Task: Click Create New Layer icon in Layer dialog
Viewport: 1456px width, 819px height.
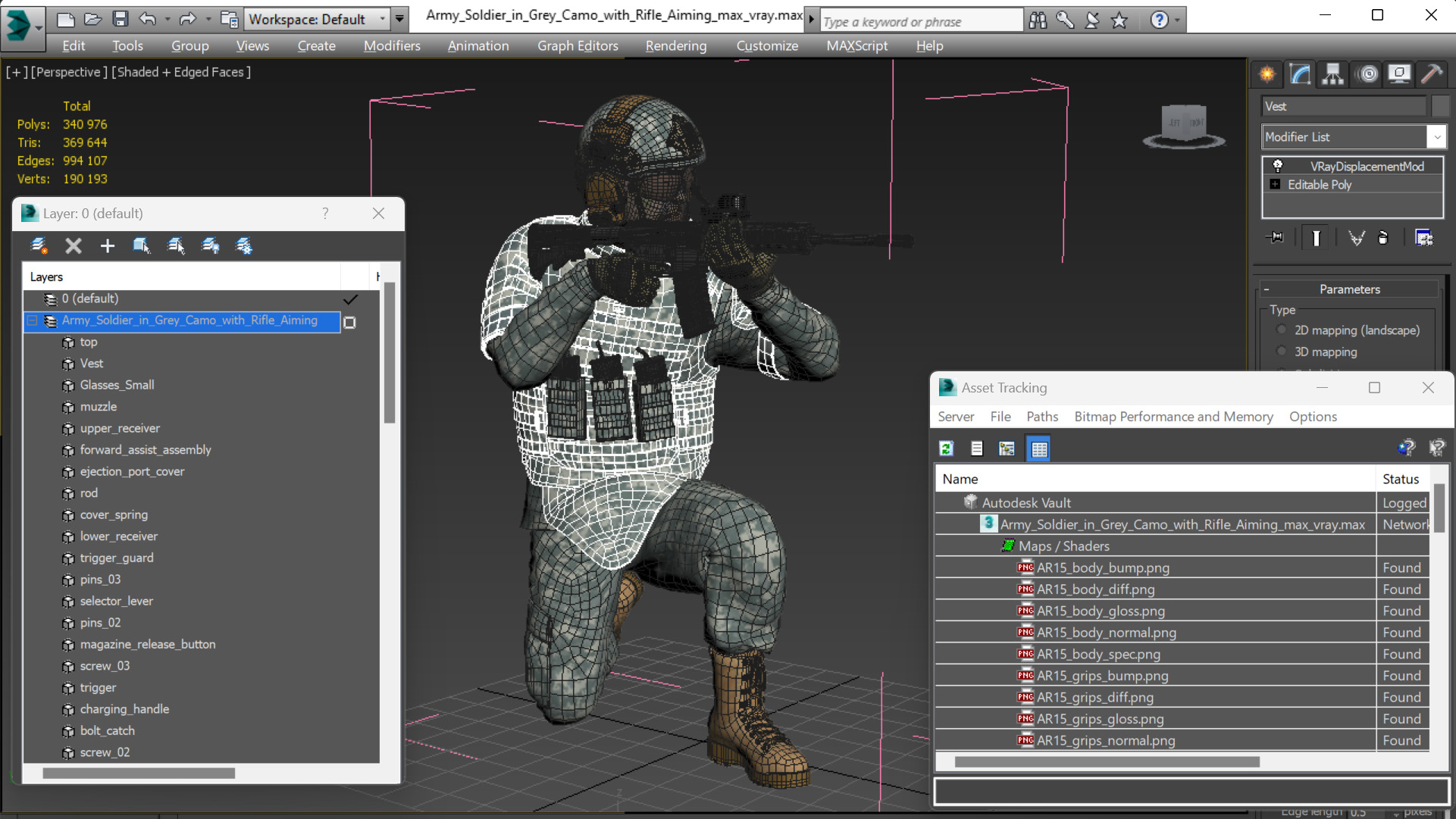Action: 39,245
